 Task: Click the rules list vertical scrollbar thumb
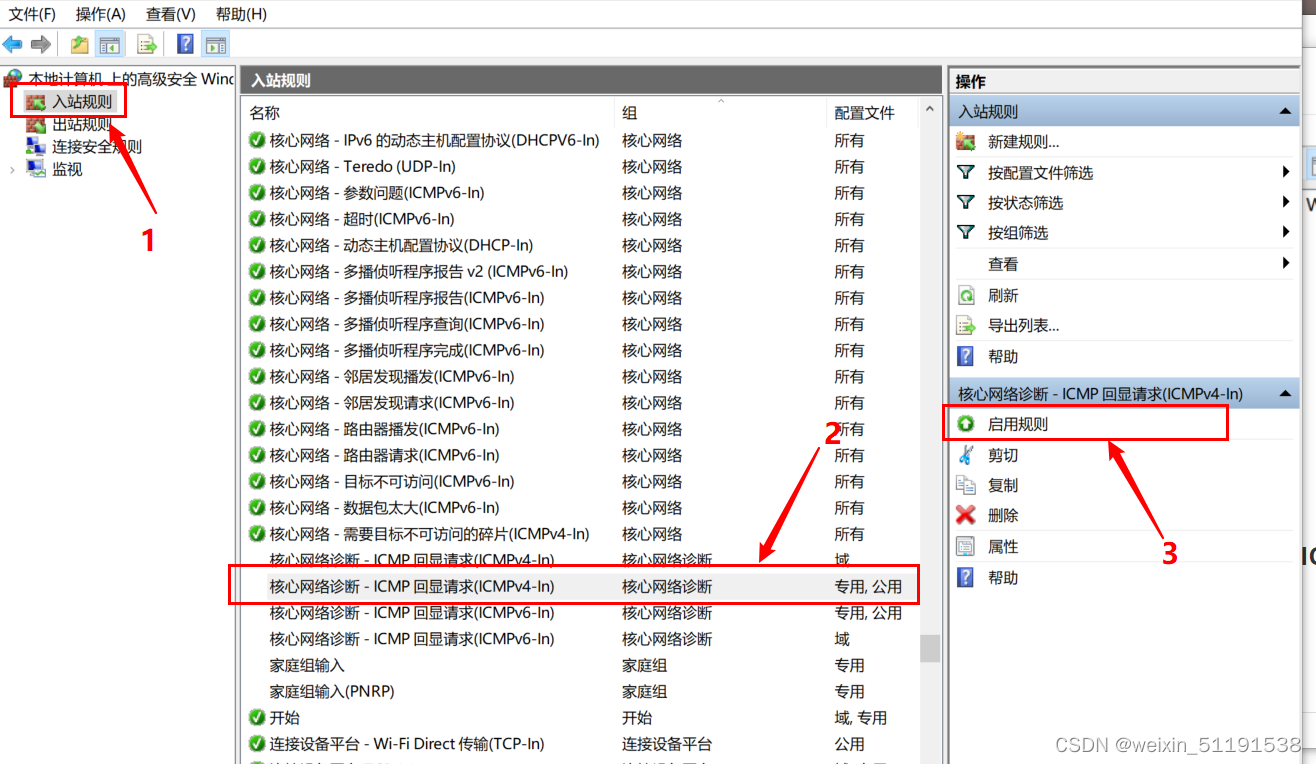pos(930,649)
